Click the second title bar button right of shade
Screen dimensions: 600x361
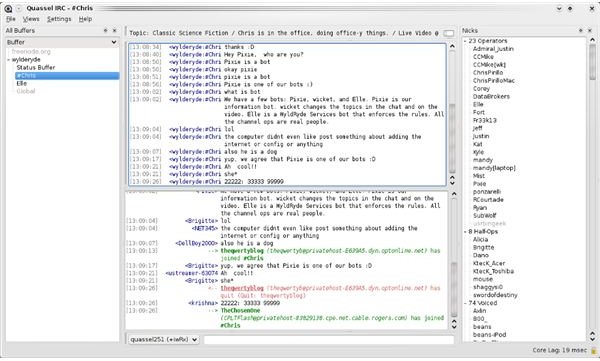click(570, 8)
